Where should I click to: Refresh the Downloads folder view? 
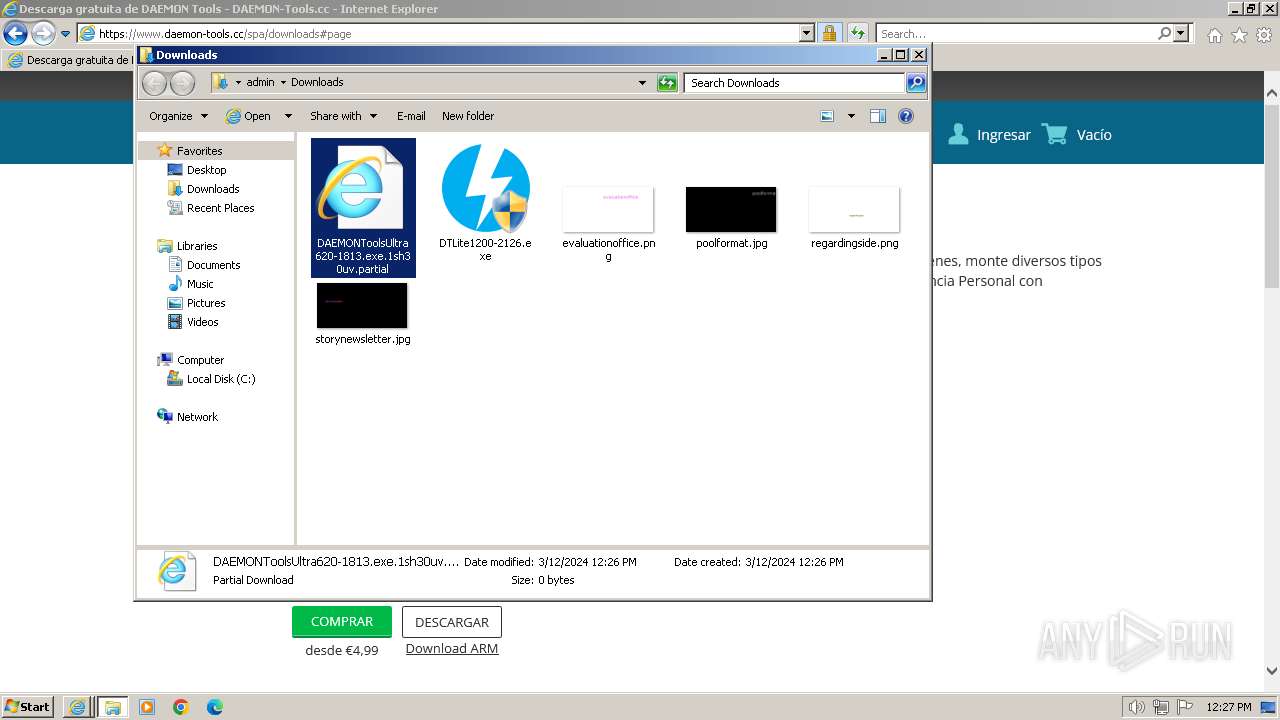click(667, 83)
